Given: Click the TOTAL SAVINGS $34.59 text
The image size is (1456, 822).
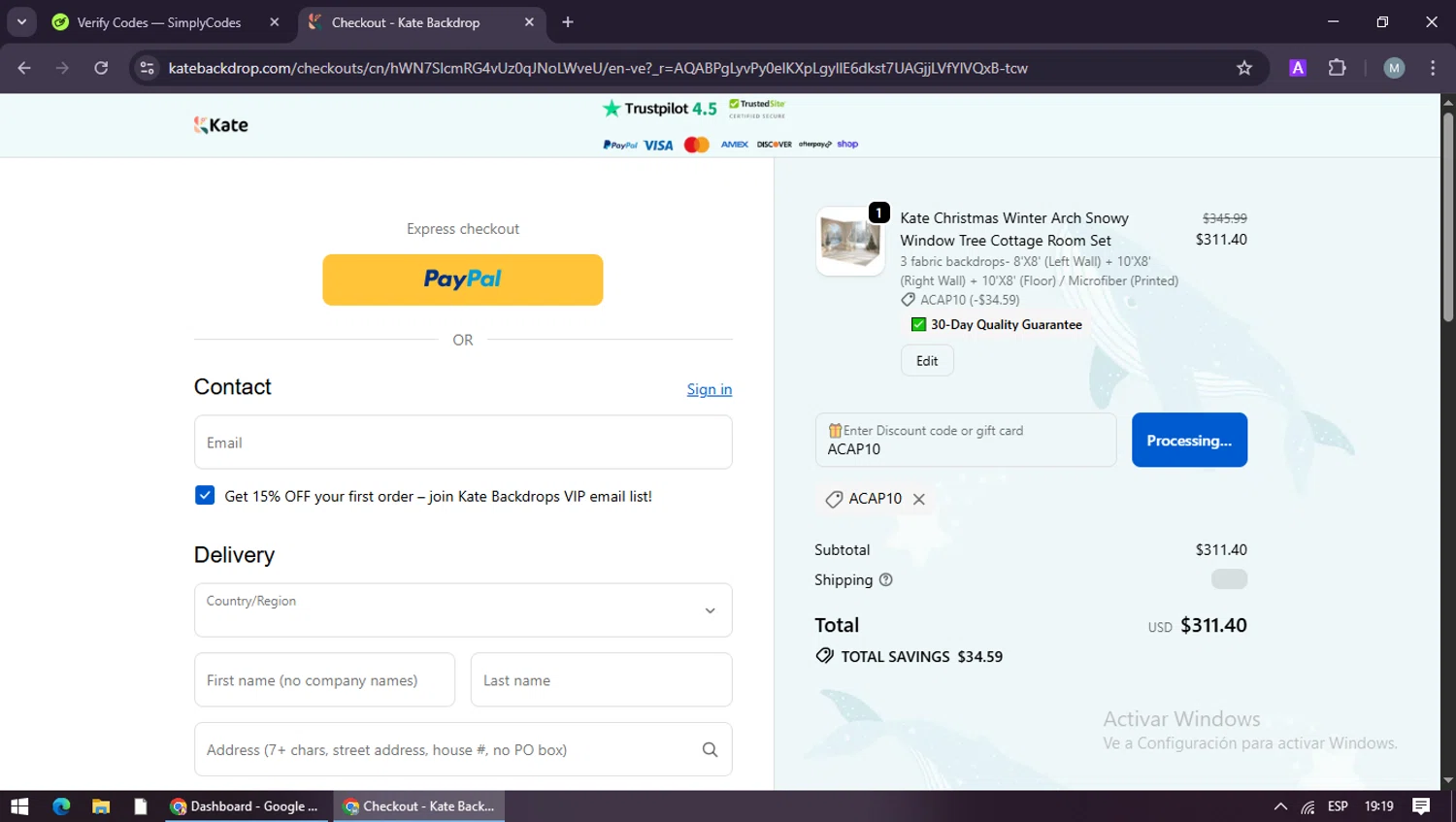Looking at the screenshot, I should [x=921, y=657].
